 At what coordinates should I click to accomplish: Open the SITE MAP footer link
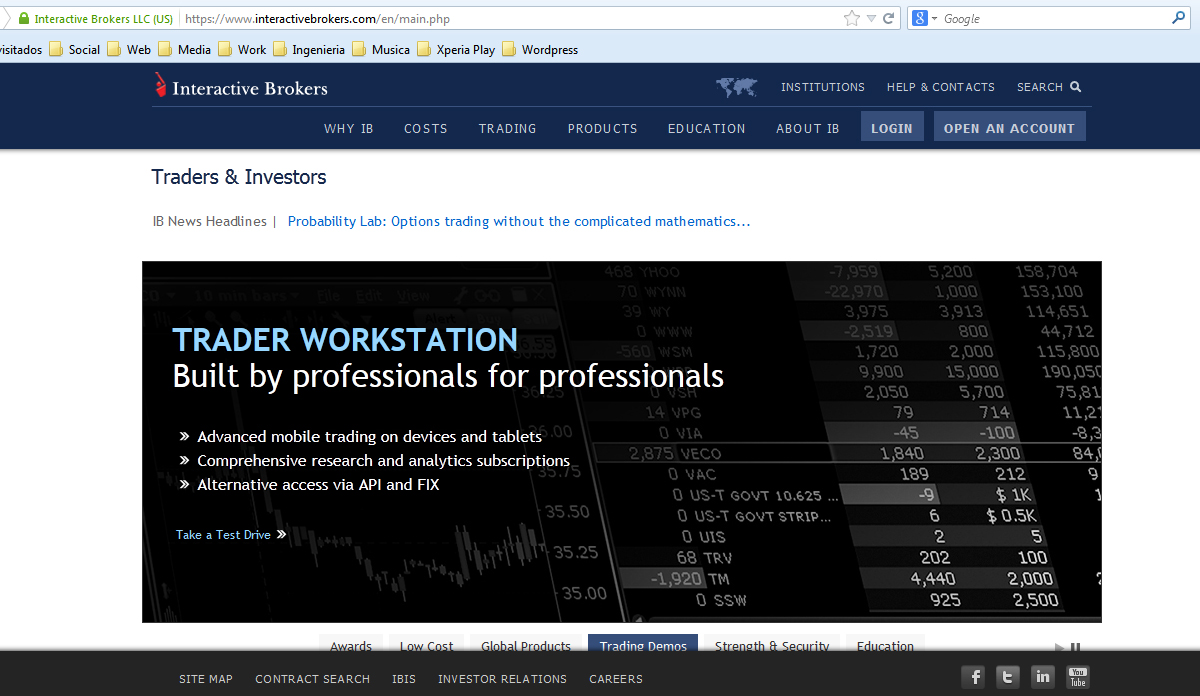point(206,679)
